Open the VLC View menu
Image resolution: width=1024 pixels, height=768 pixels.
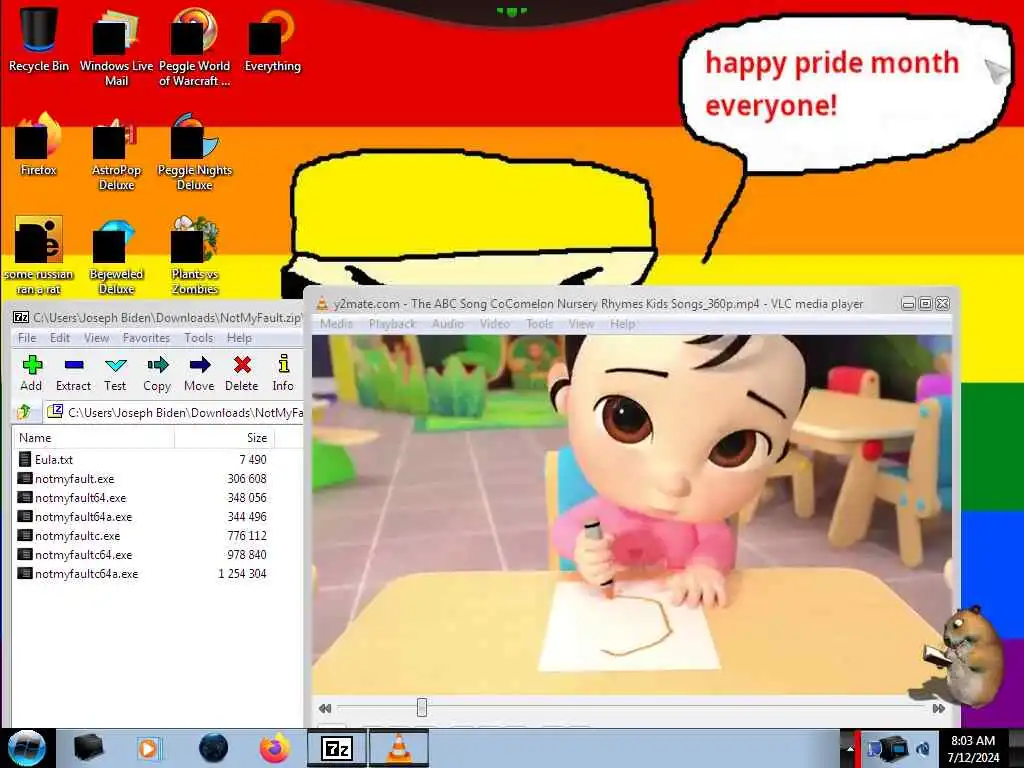(581, 323)
